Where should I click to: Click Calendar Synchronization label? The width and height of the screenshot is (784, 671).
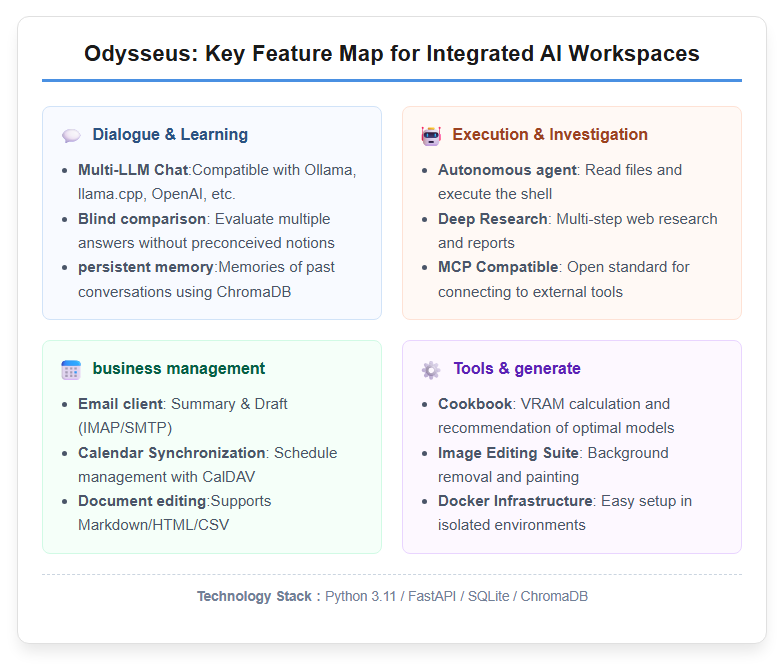click(172, 453)
